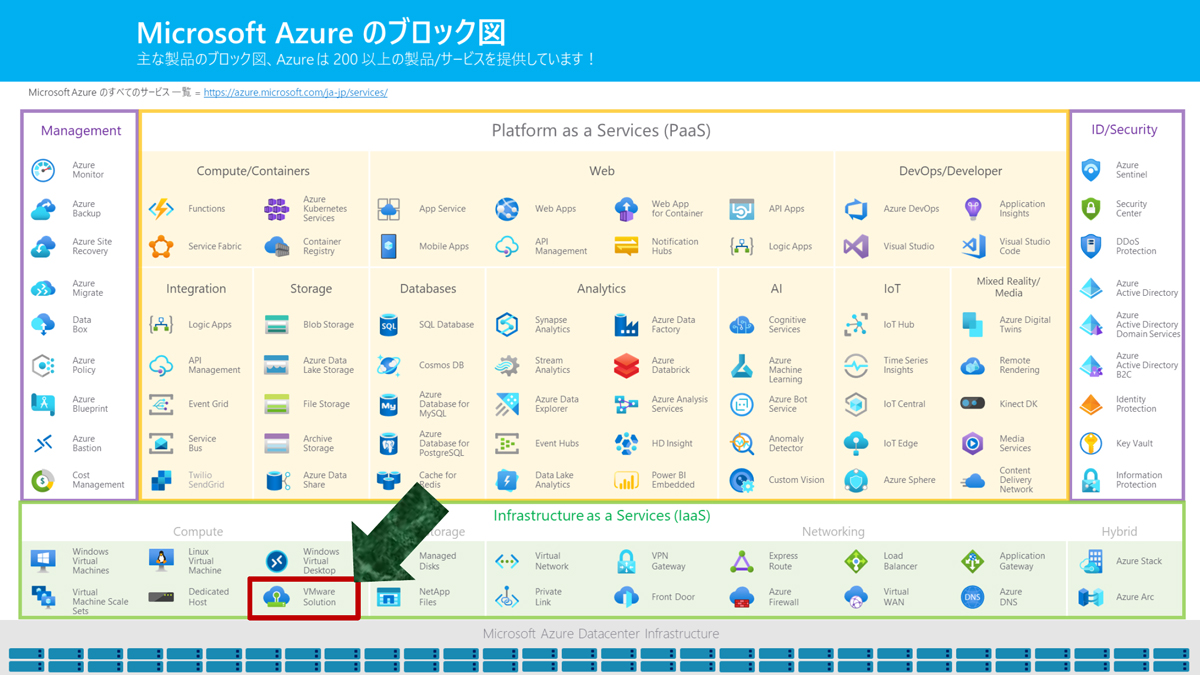
Task: Select the Azure Databricks icon
Action: (x=626, y=366)
